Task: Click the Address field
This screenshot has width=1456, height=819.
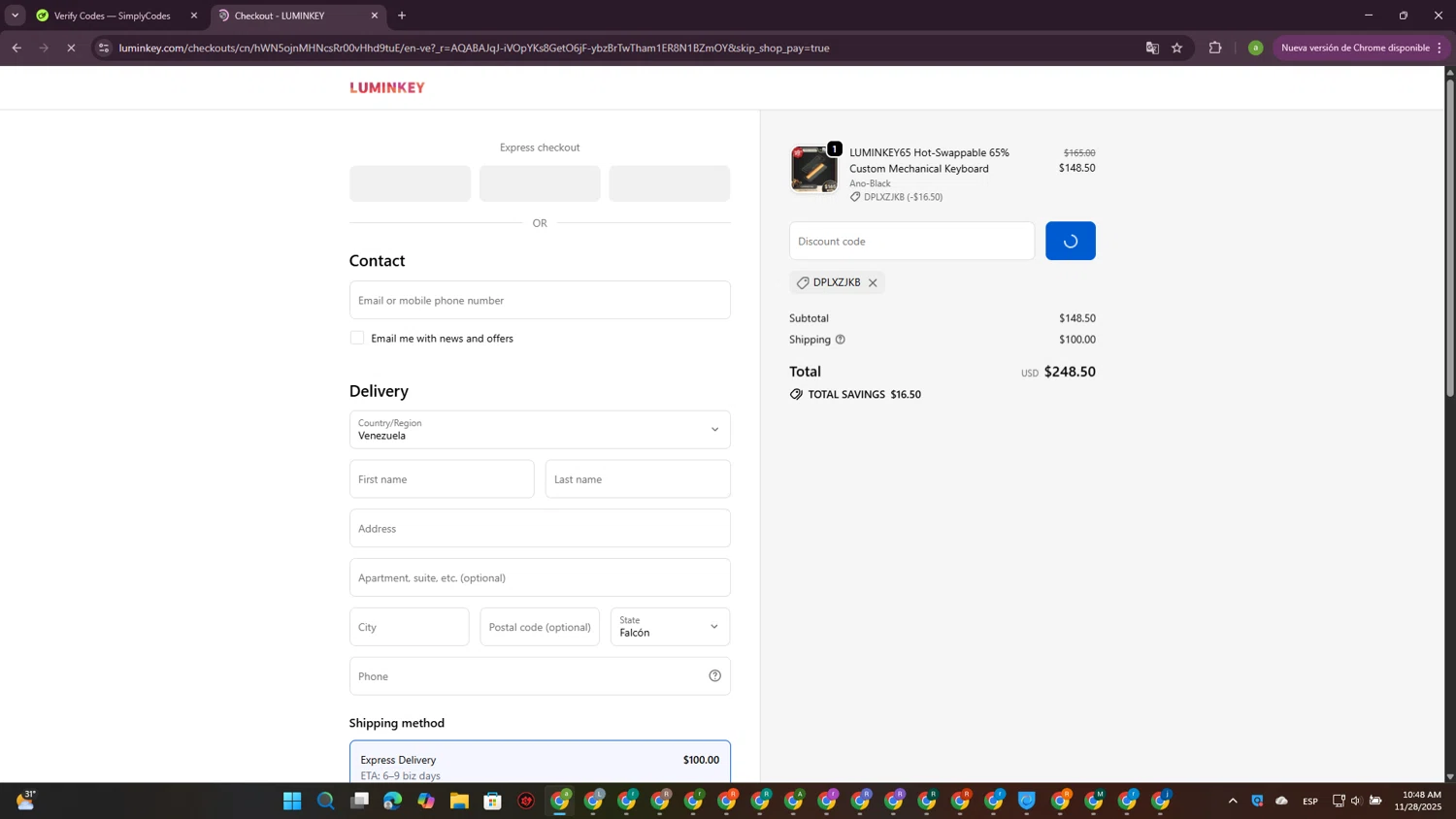Action: (x=540, y=528)
